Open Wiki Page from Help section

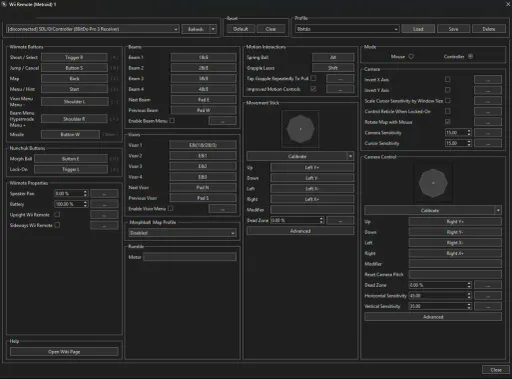pyautogui.click(x=64, y=352)
